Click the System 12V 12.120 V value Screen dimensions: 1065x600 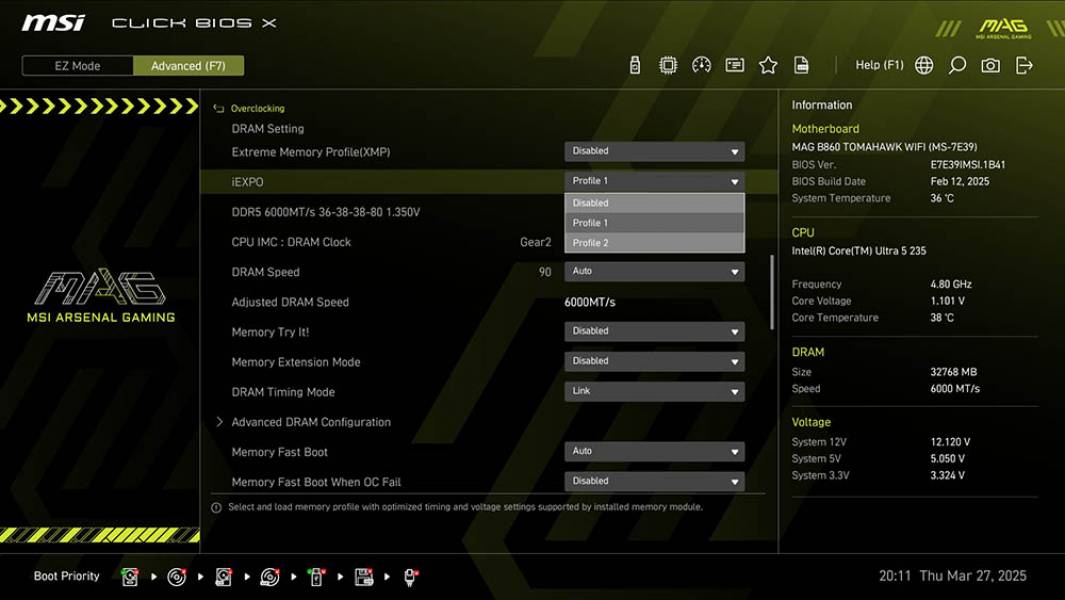(x=950, y=442)
